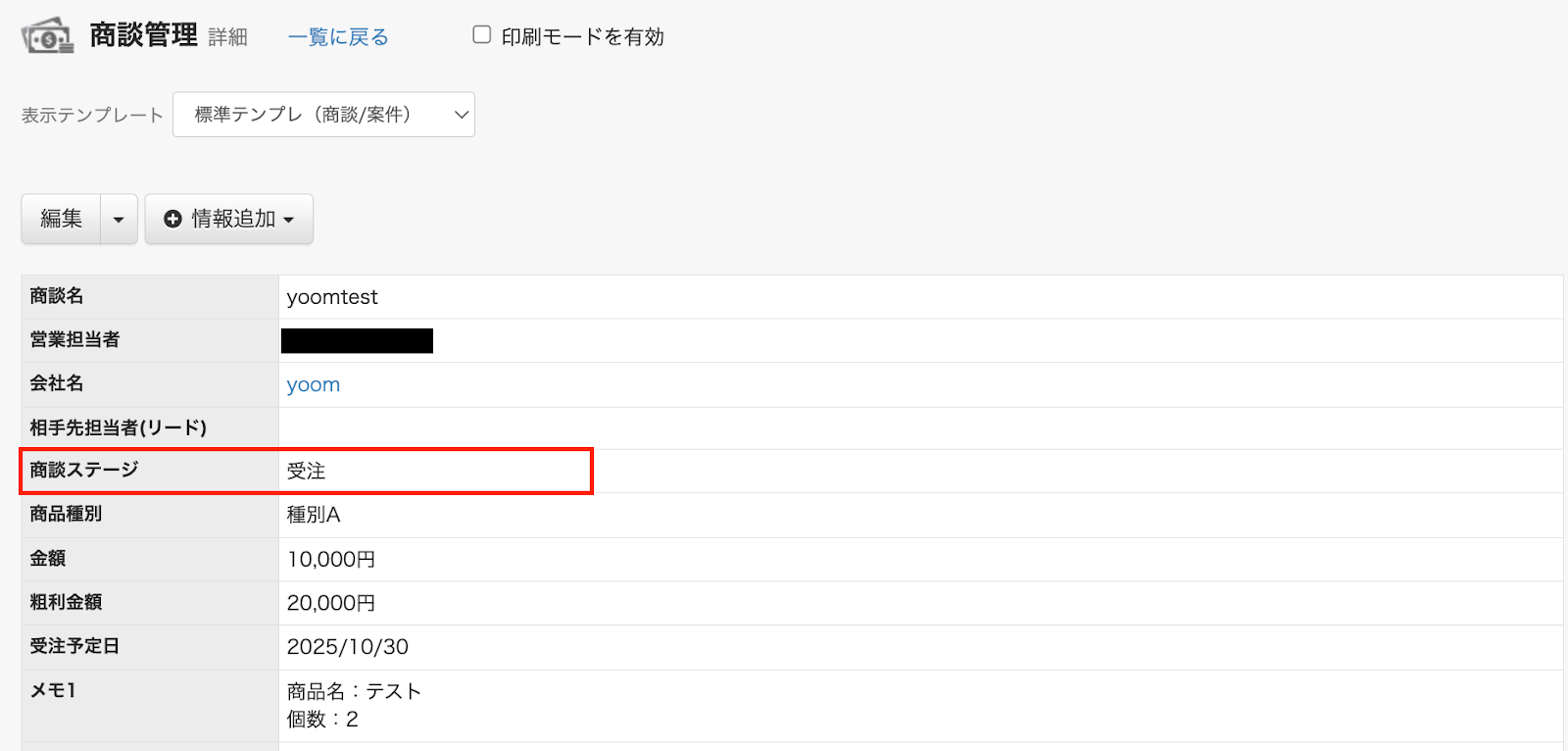Click the 商談ステージ row label
The image size is (1568, 751).
[x=84, y=471]
